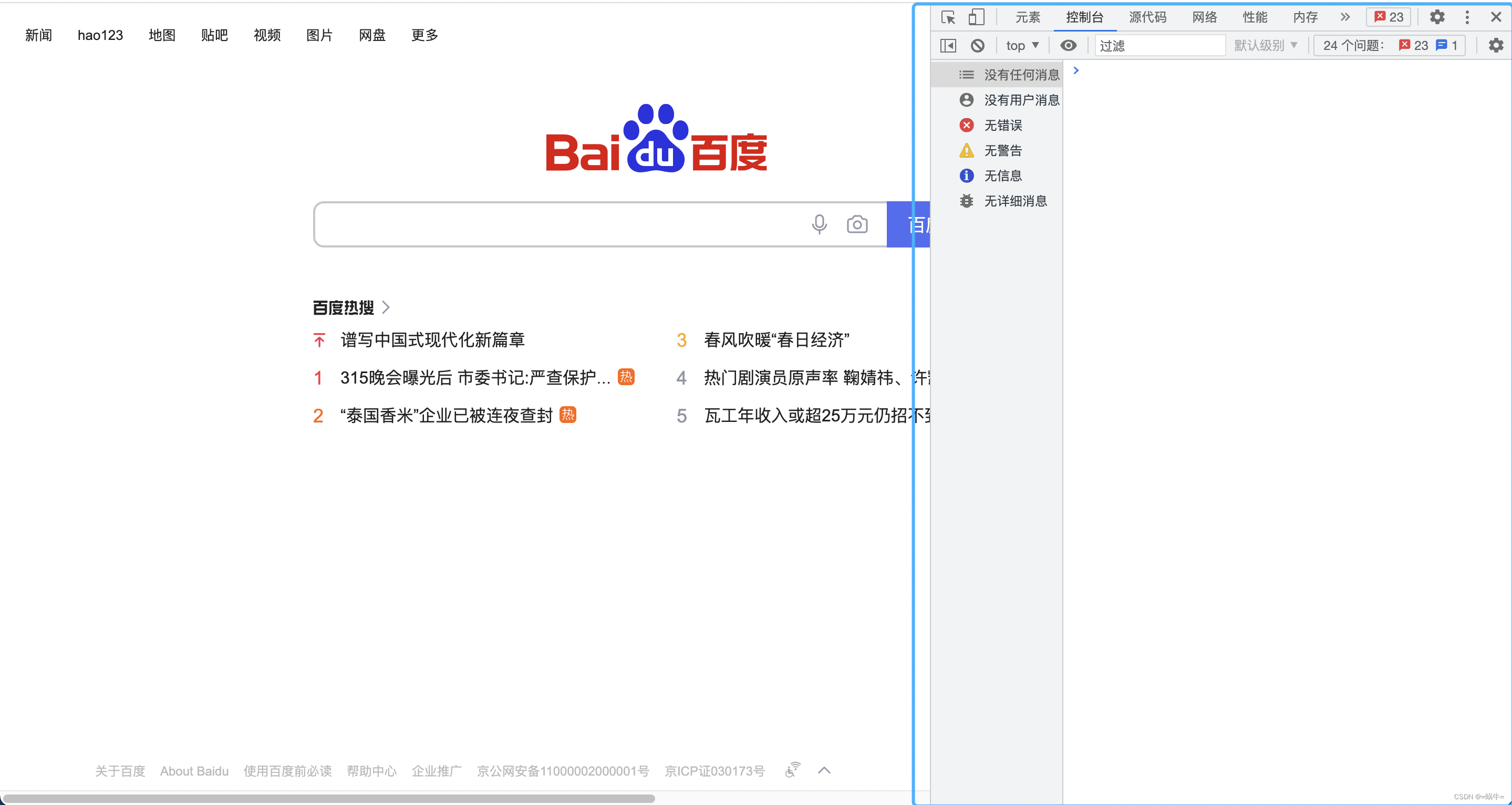Click the 热 badge on 泰国香米 topic
Image resolution: width=1512 pixels, height=805 pixels.
pos(567,415)
